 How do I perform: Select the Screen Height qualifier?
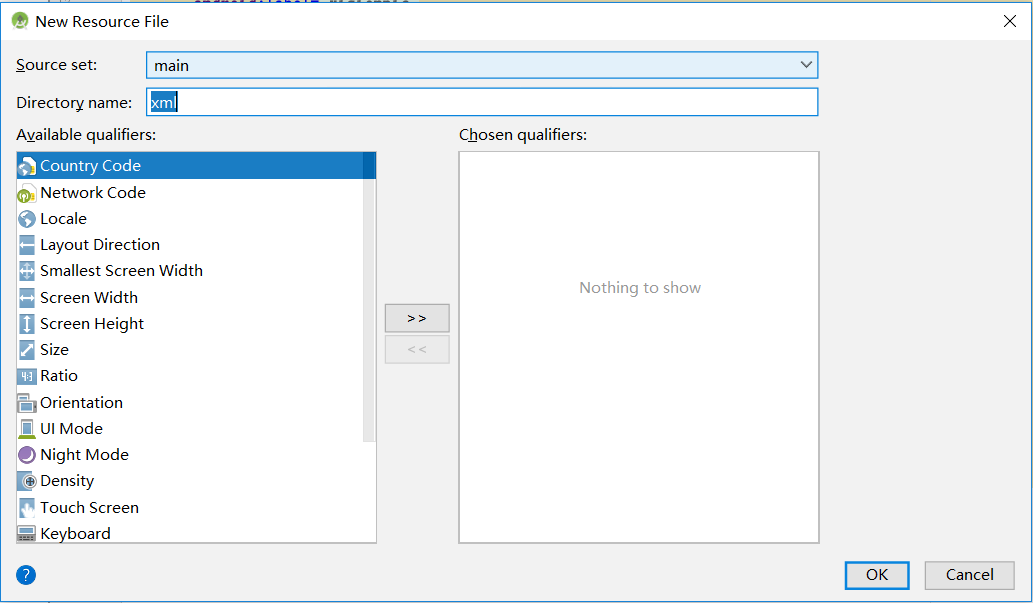click(x=92, y=324)
